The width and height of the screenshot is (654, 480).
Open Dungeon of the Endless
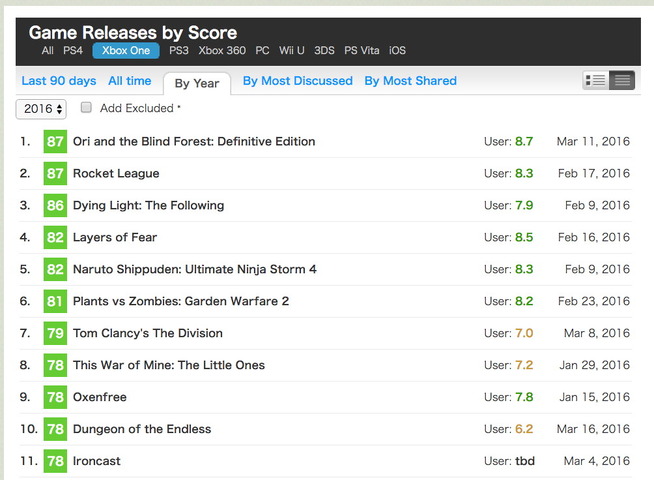(142, 429)
